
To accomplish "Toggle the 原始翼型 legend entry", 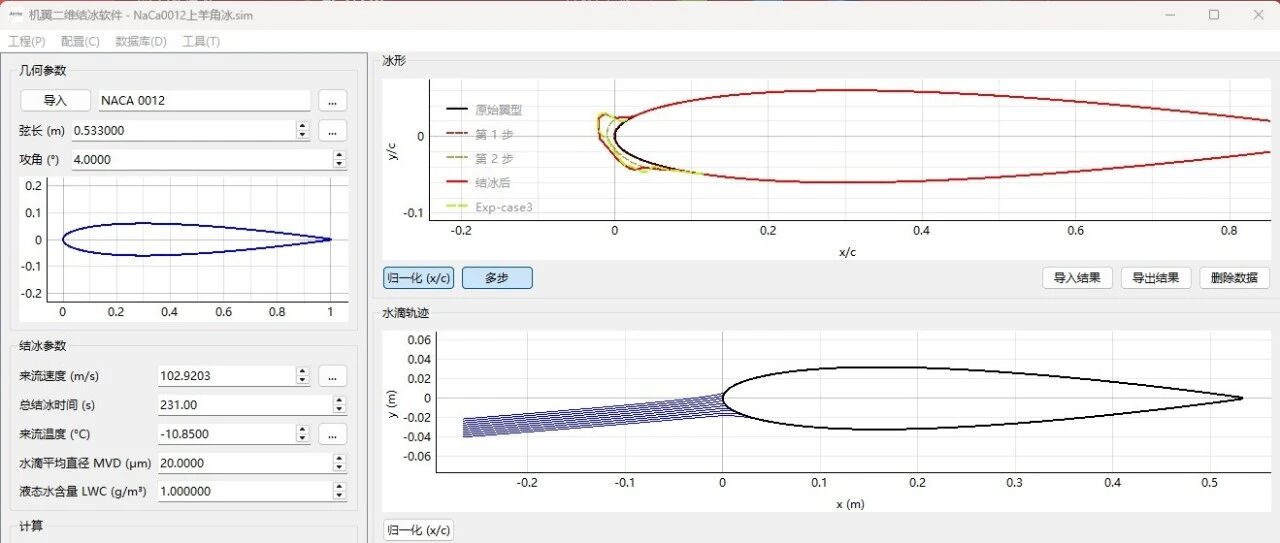I will (x=484, y=110).
